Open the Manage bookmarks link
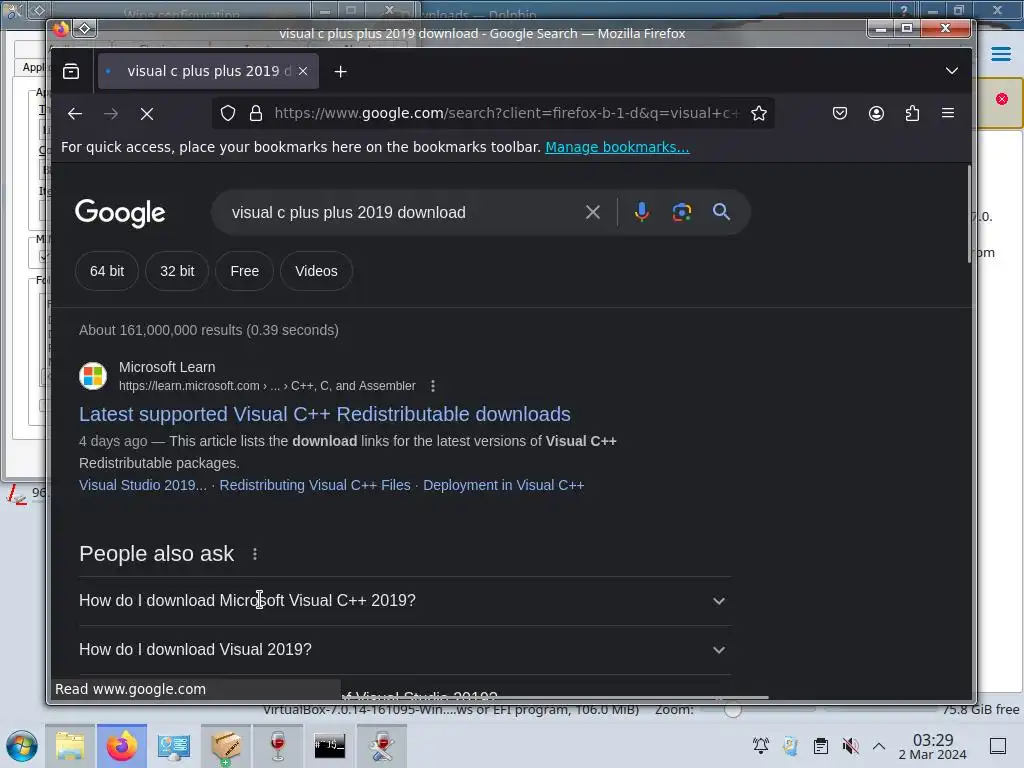 [x=617, y=147]
